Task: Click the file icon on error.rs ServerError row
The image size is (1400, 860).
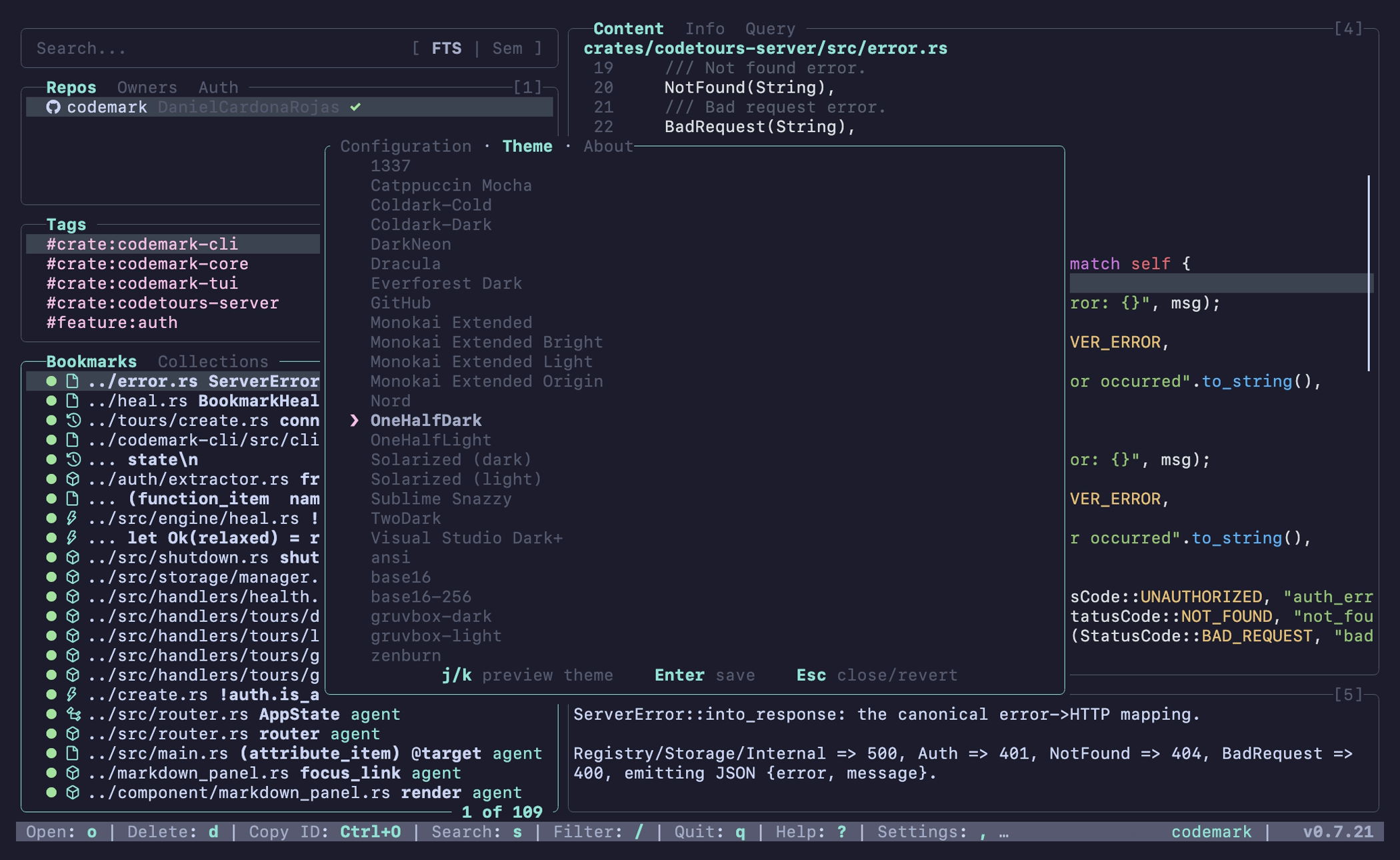Action: (x=73, y=381)
